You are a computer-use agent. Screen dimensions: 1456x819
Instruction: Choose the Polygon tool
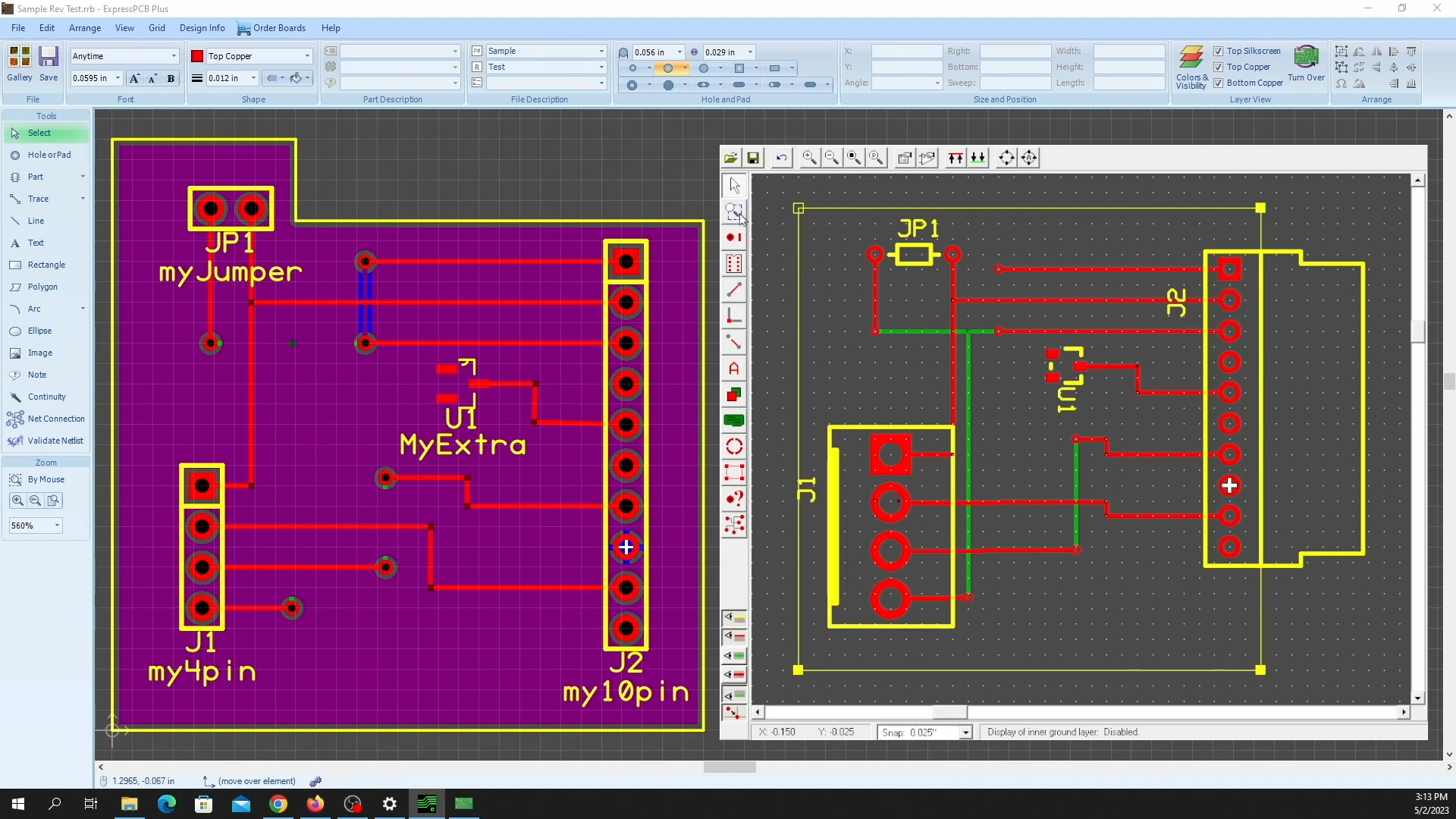click(46, 287)
